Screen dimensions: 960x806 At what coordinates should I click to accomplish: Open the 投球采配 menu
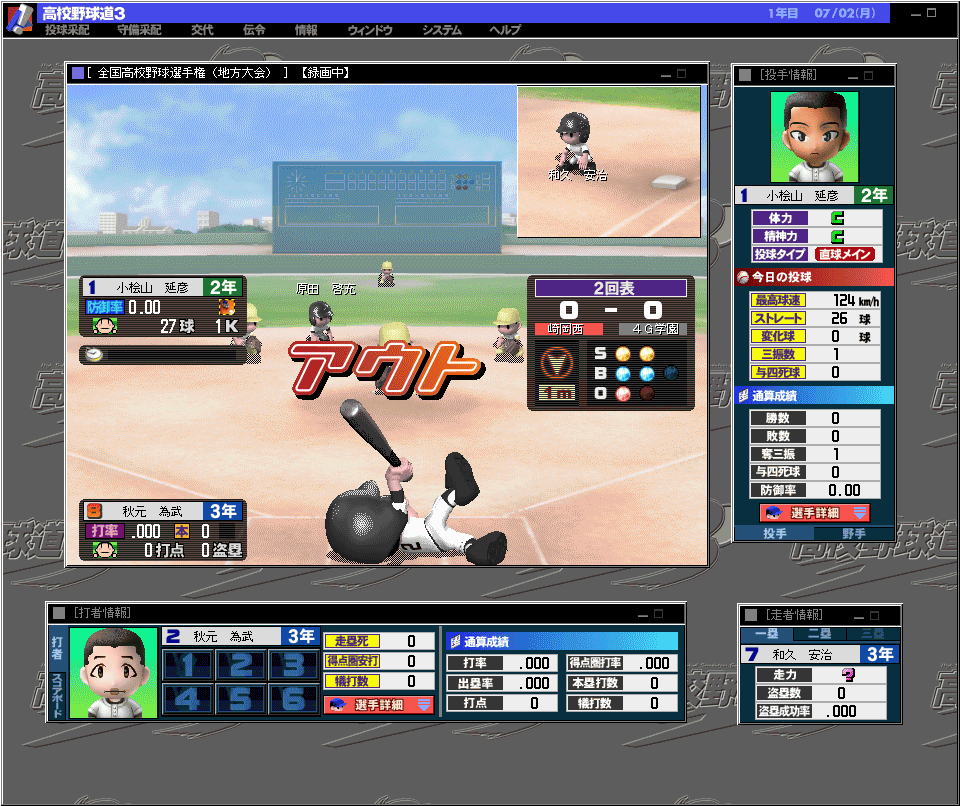point(67,31)
